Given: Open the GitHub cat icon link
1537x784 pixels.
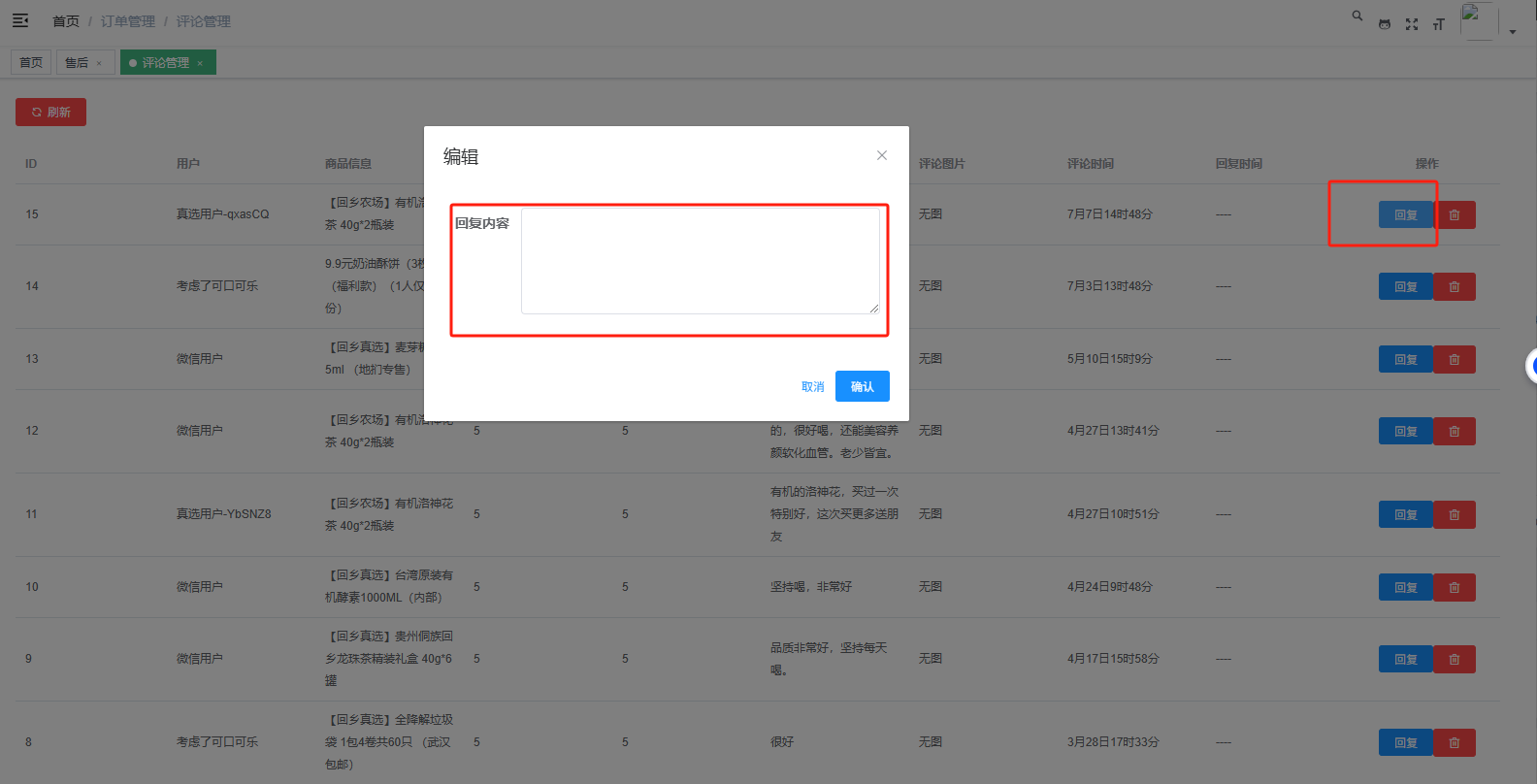Looking at the screenshot, I should (1384, 24).
